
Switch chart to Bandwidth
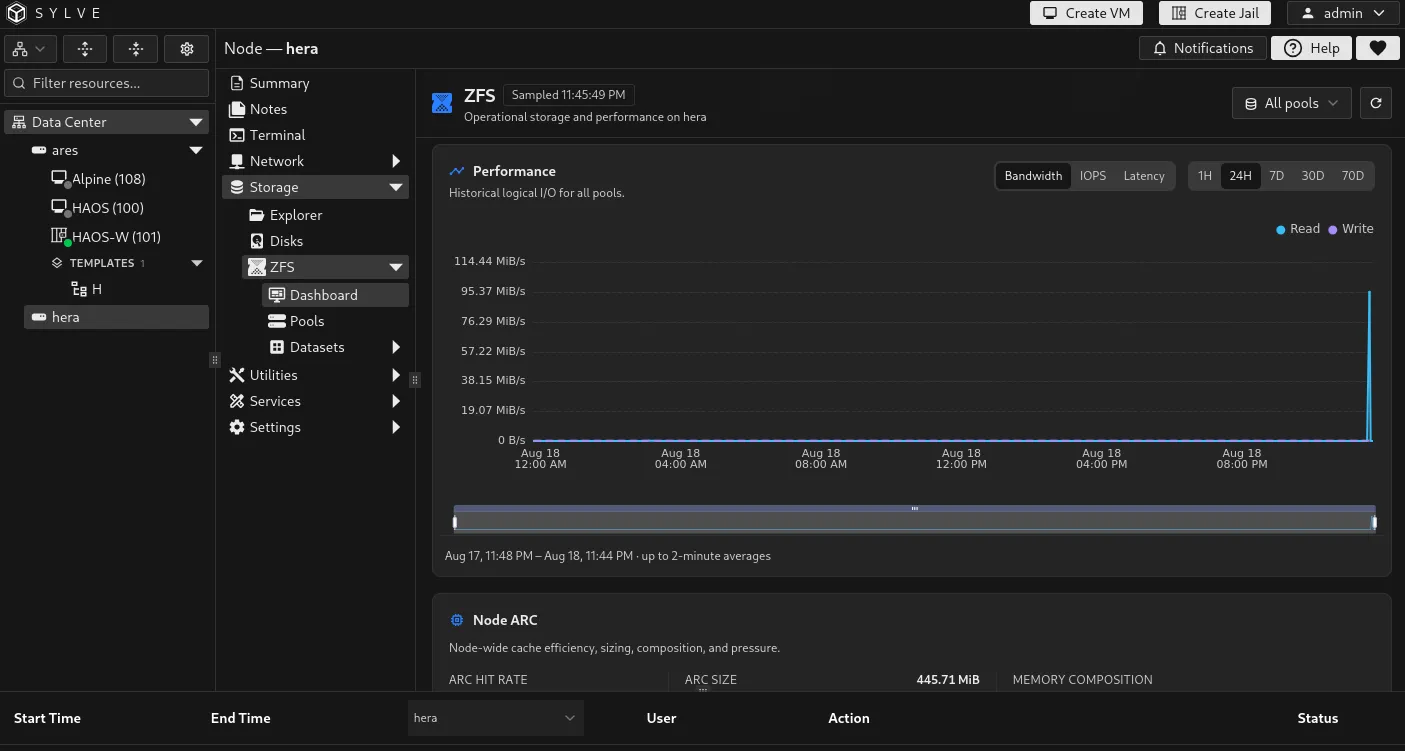[x=1033, y=176]
